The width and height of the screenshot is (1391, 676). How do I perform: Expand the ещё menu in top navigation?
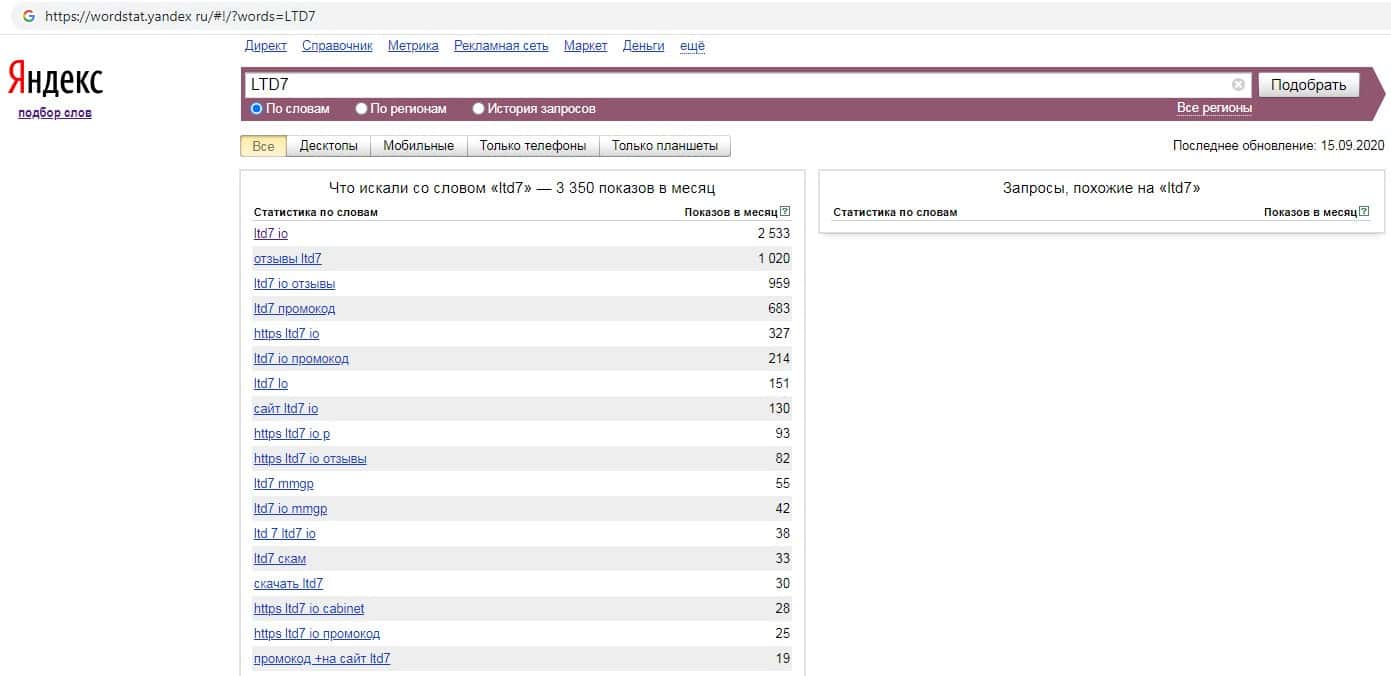coord(692,46)
